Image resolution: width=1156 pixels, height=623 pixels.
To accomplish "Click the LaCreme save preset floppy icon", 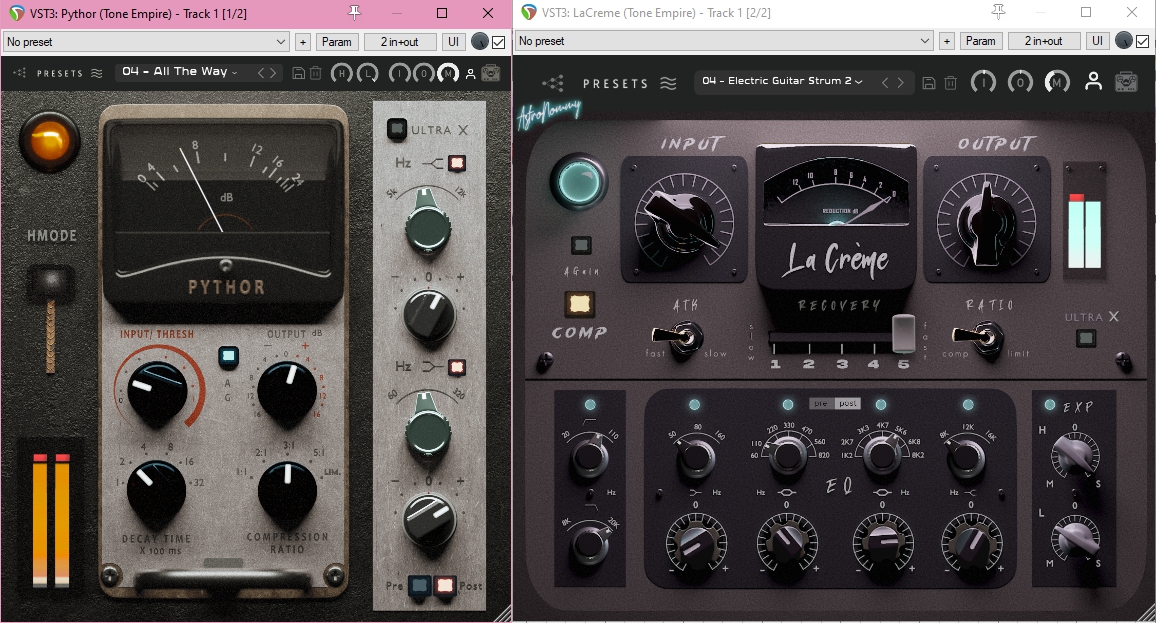I will pyautogui.click(x=929, y=83).
